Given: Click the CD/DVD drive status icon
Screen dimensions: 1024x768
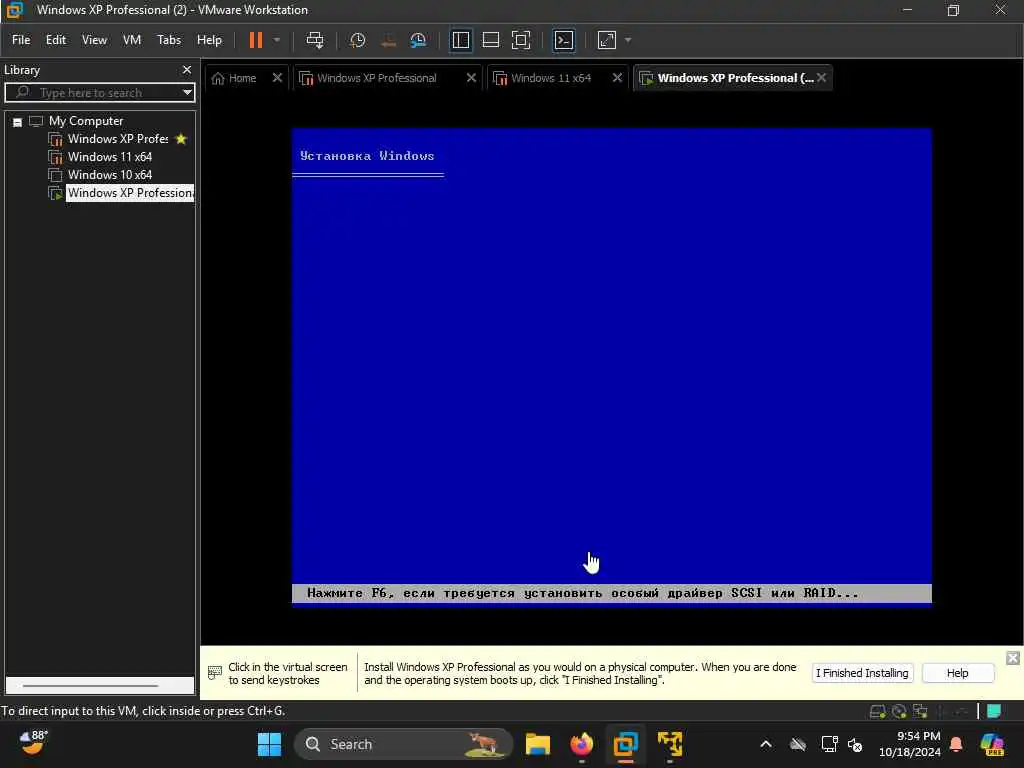Looking at the screenshot, I should coord(899,711).
